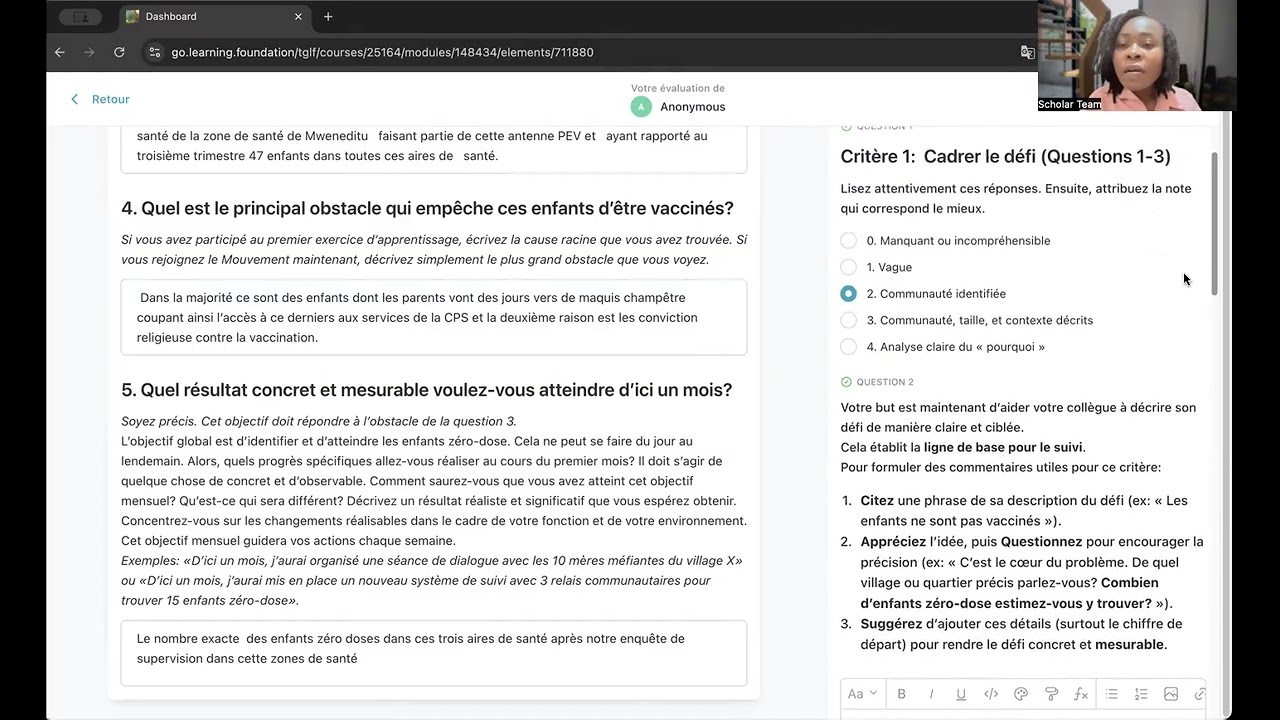Click the browser address bar URL
This screenshot has width=1280, height=720.
coord(382,52)
